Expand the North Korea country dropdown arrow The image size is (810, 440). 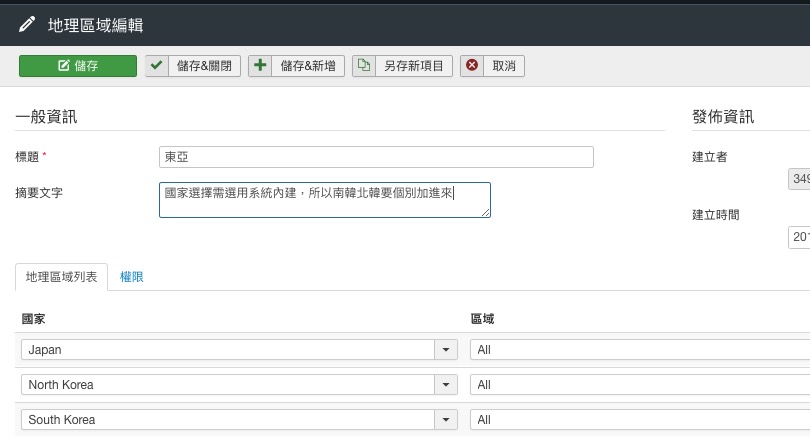coord(445,385)
